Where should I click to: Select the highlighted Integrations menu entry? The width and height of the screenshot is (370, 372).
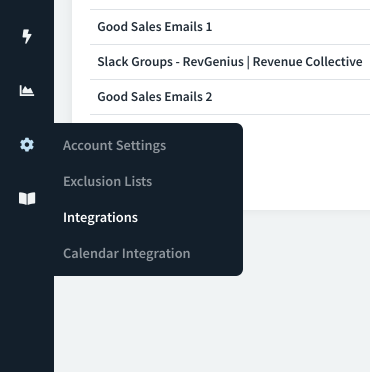(x=100, y=217)
